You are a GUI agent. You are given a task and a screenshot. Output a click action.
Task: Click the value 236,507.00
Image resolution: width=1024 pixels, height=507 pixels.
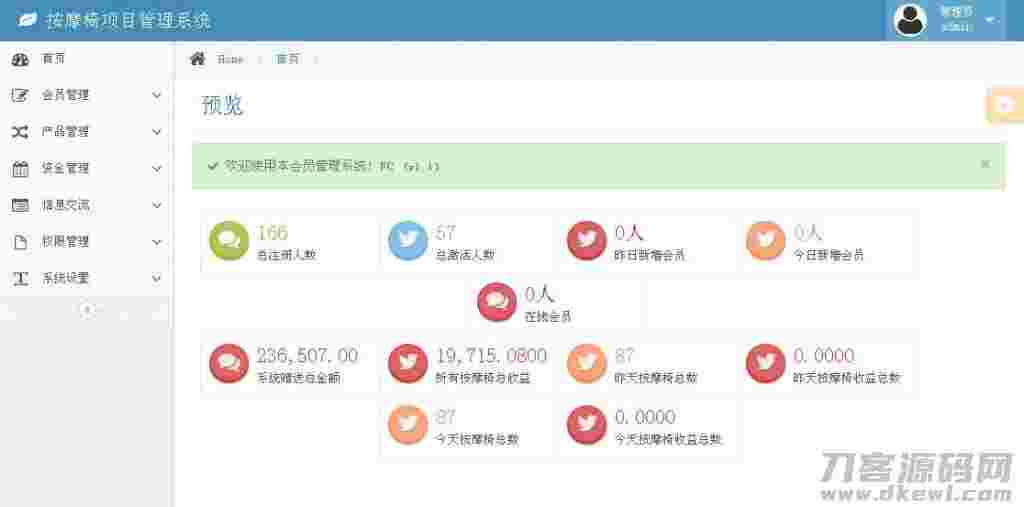tap(308, 355)
